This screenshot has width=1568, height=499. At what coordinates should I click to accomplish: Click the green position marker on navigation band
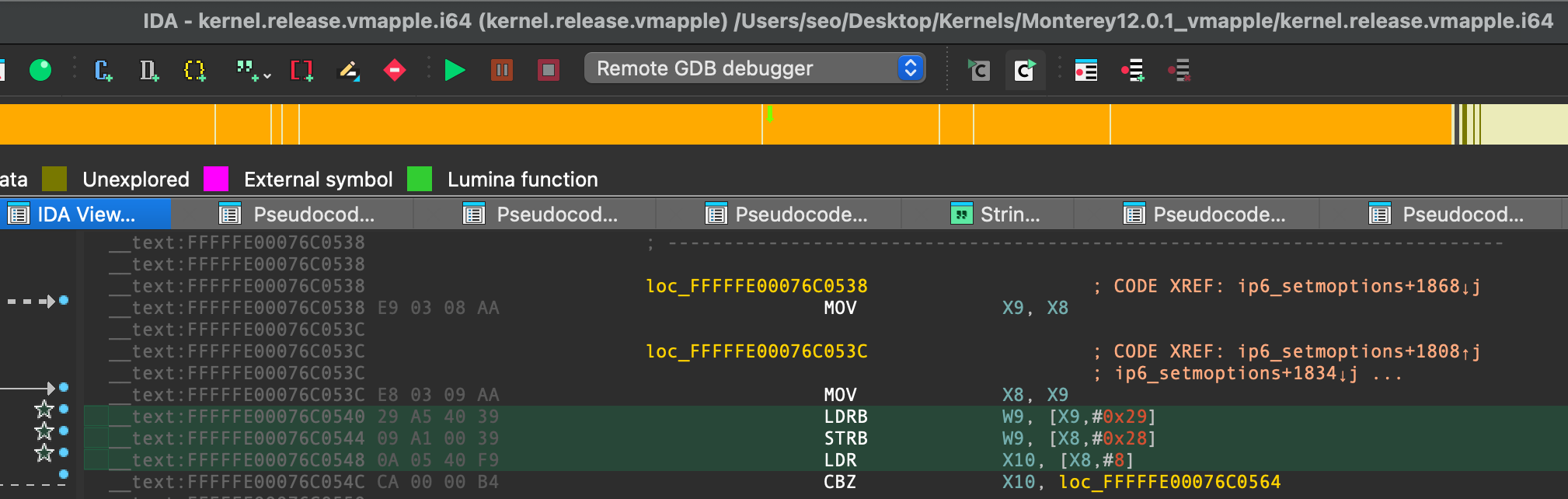pyautogui.click(x=769, y=114)
